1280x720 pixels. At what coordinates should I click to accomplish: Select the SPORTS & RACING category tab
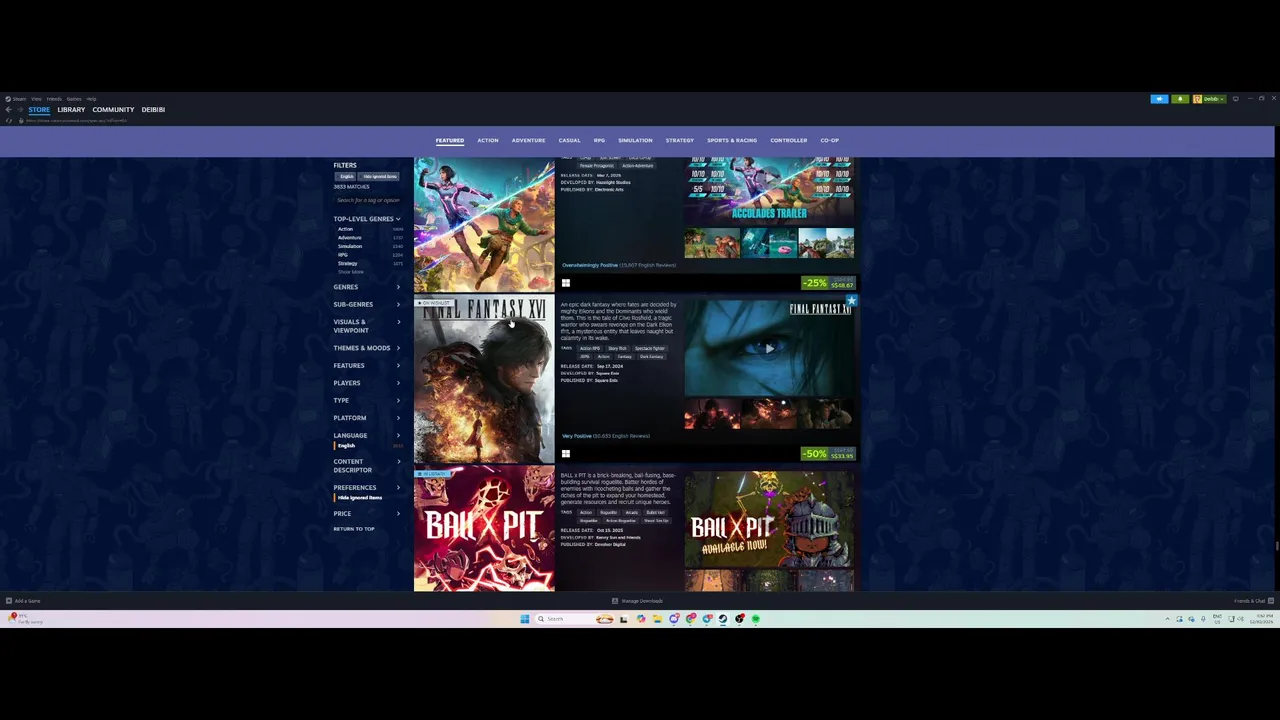pos(732,140)
